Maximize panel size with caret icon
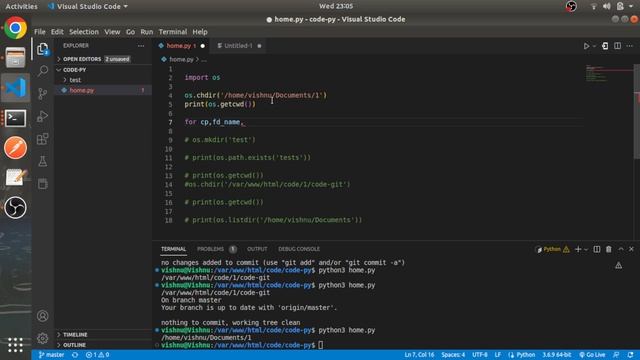The image size is (640, 360). [x=621, y=249]
